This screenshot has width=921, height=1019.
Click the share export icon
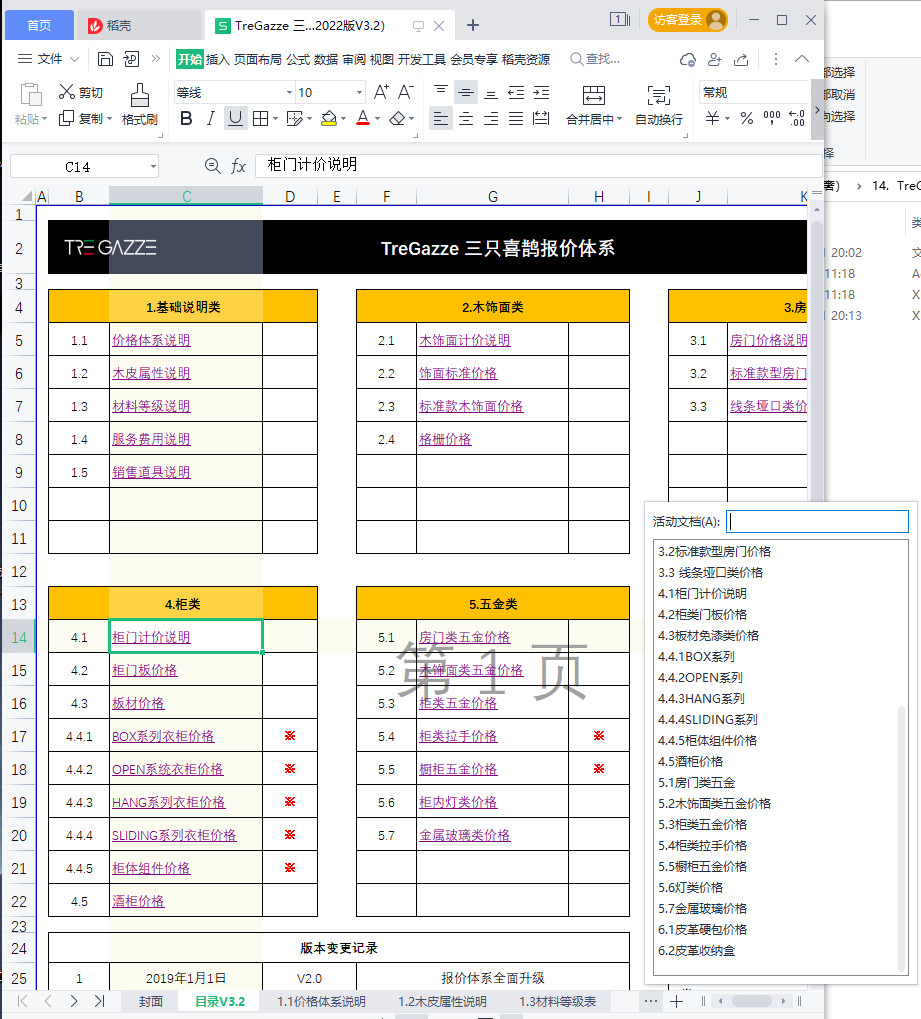click(x=741, y=60)
